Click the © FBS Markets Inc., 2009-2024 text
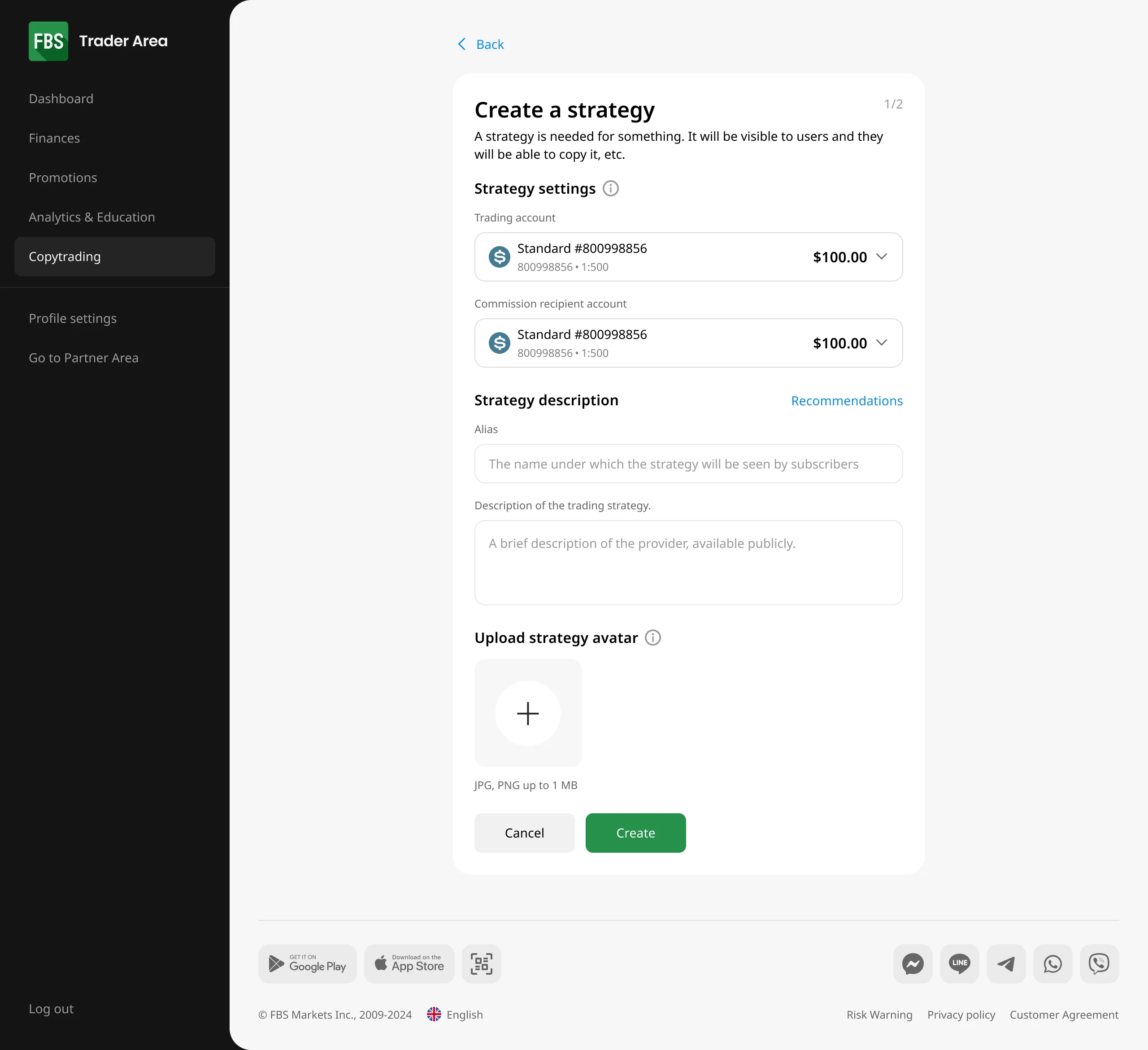 (335, 1015)
